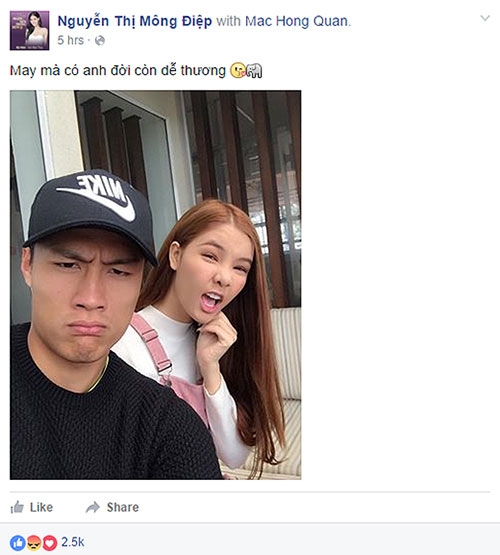The image size is (500, 555).
Task: Click the kissing face emoji
Action: coord(237,70)
